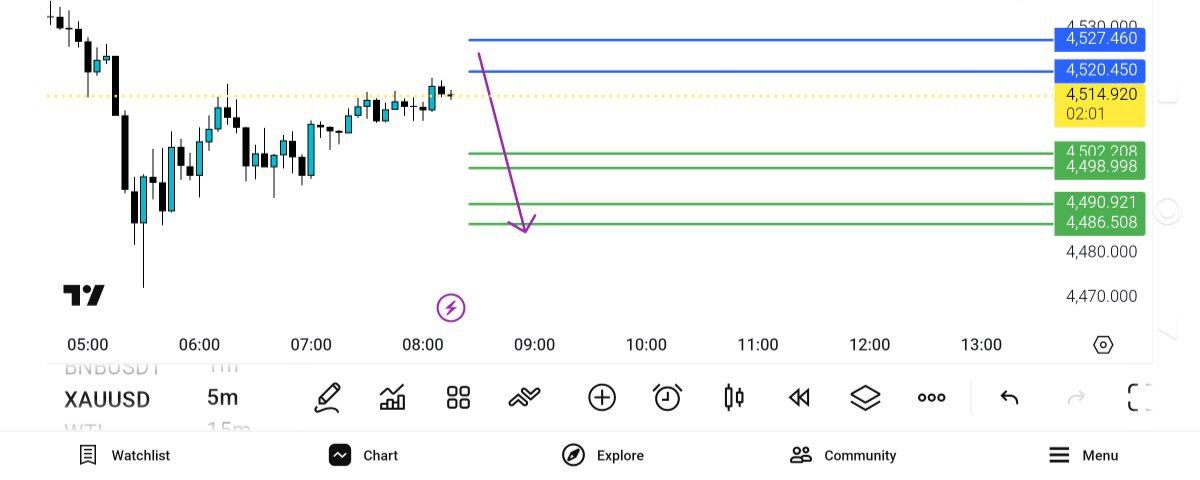Start bar replay with rewind icon

(799, 398)
